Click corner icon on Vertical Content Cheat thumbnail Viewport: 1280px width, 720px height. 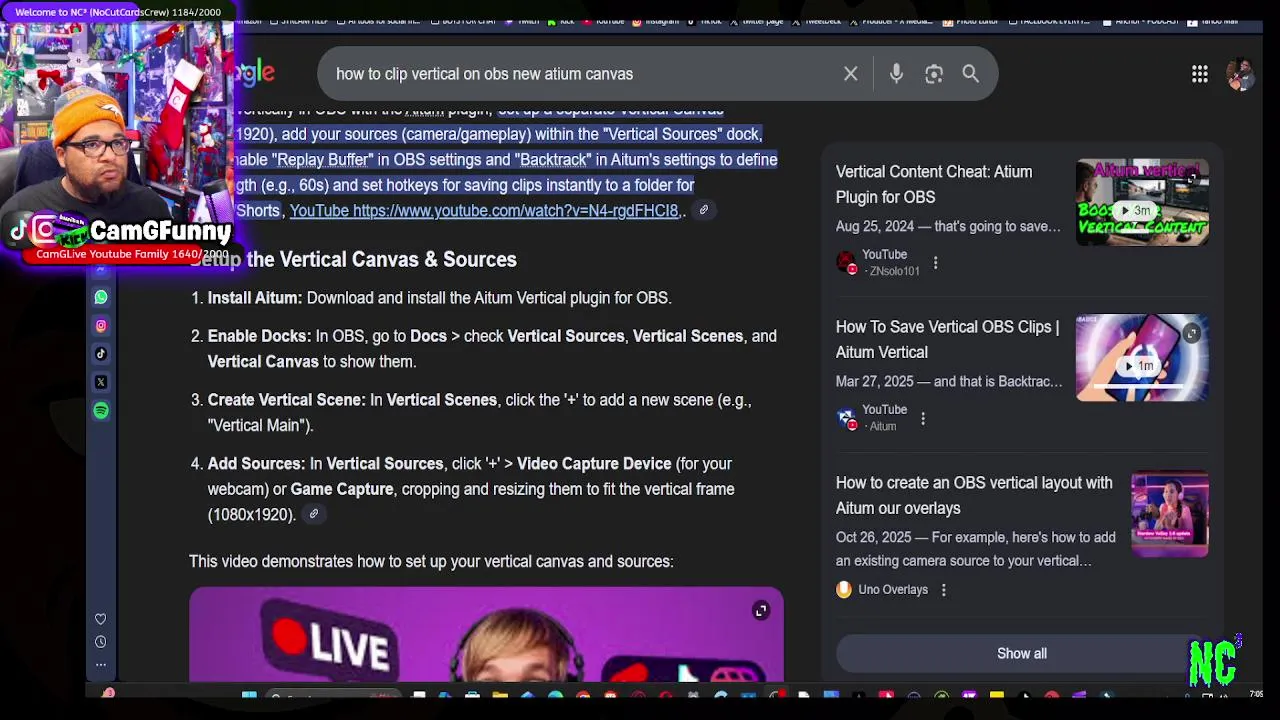(x=1191, y=178)
